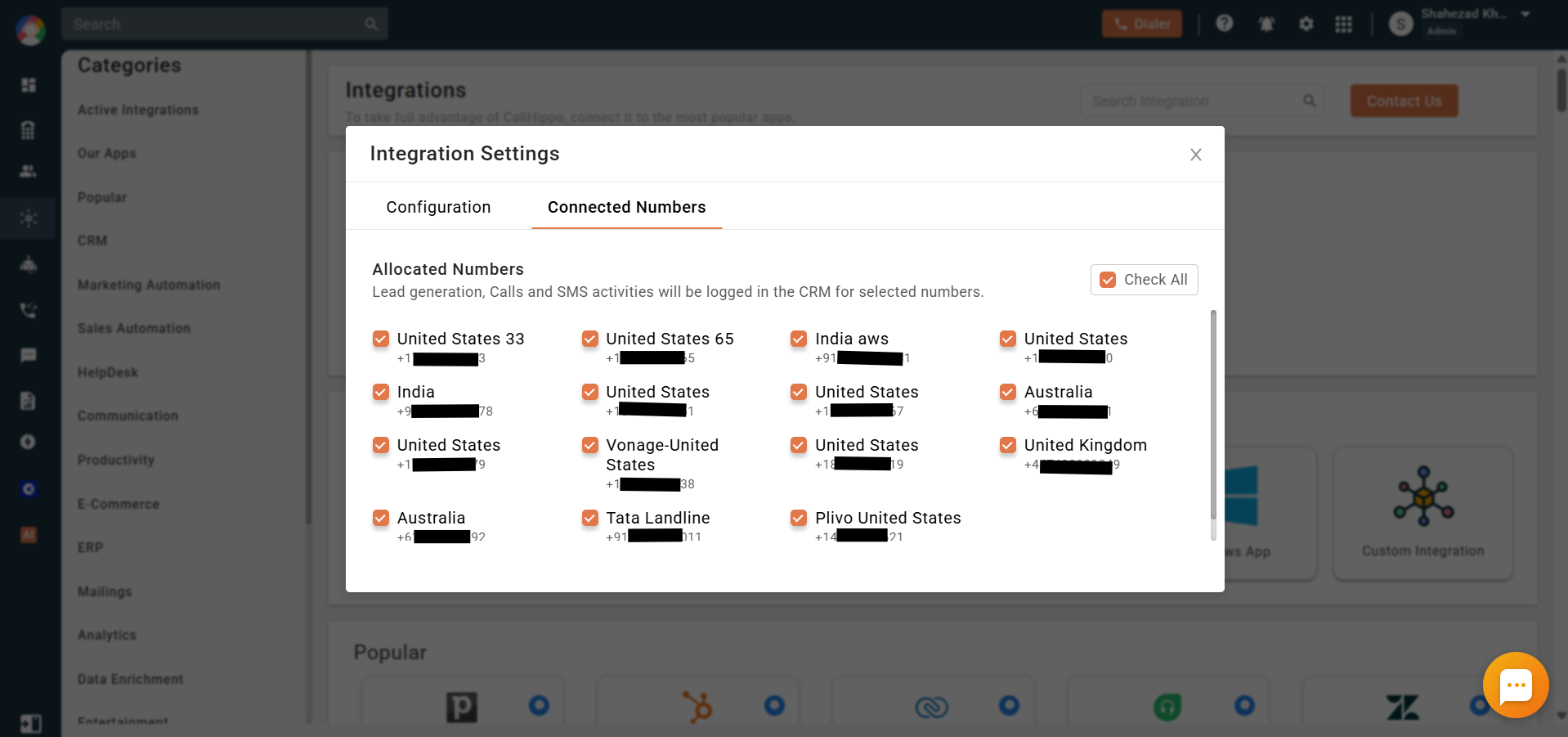Image resolution: width=1568 pixels, height=737 pixels.
Task: Toggle the India aws checkbox
Action: [799, 339]
